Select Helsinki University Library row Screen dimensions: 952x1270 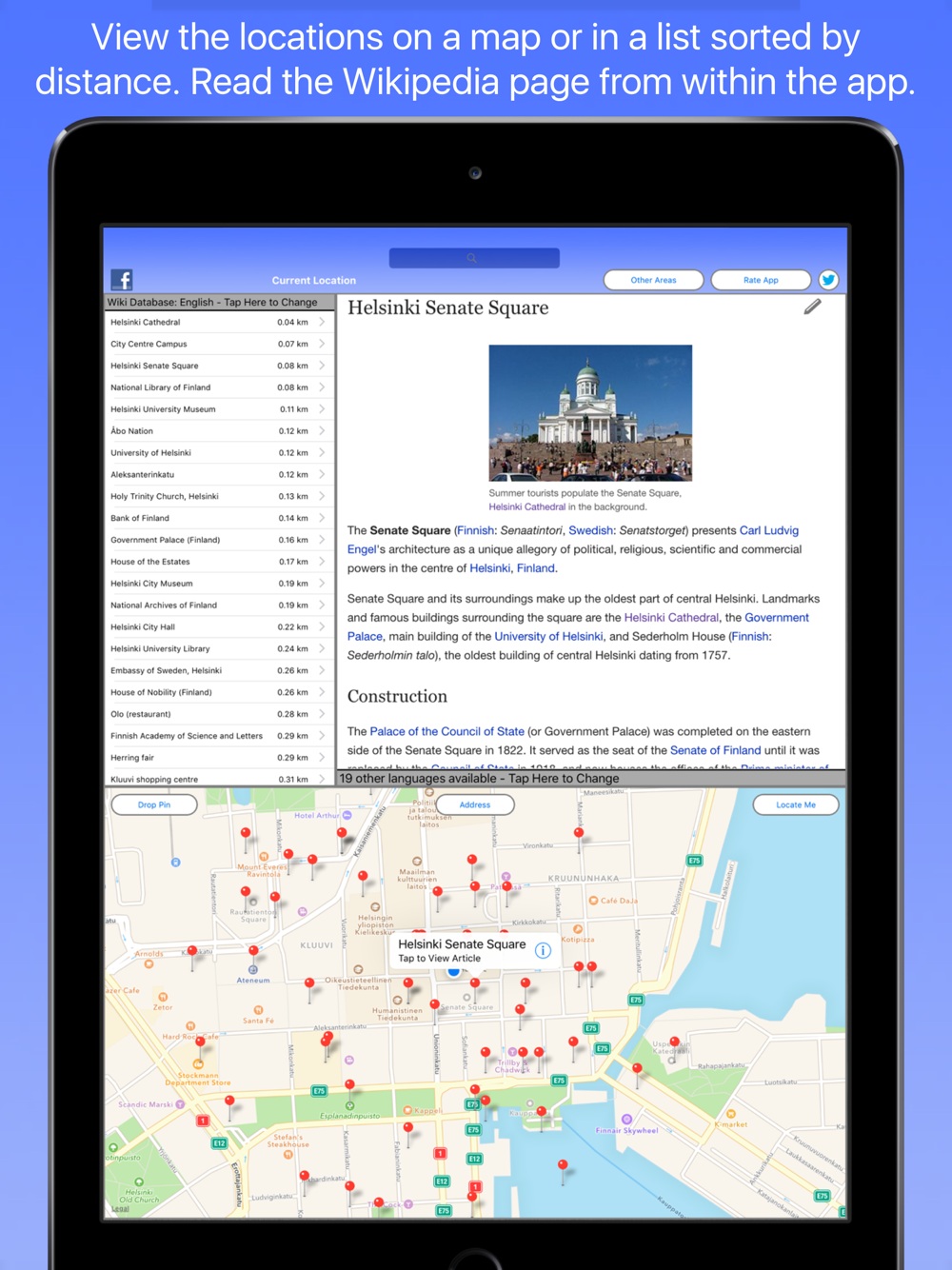point(219,648)
